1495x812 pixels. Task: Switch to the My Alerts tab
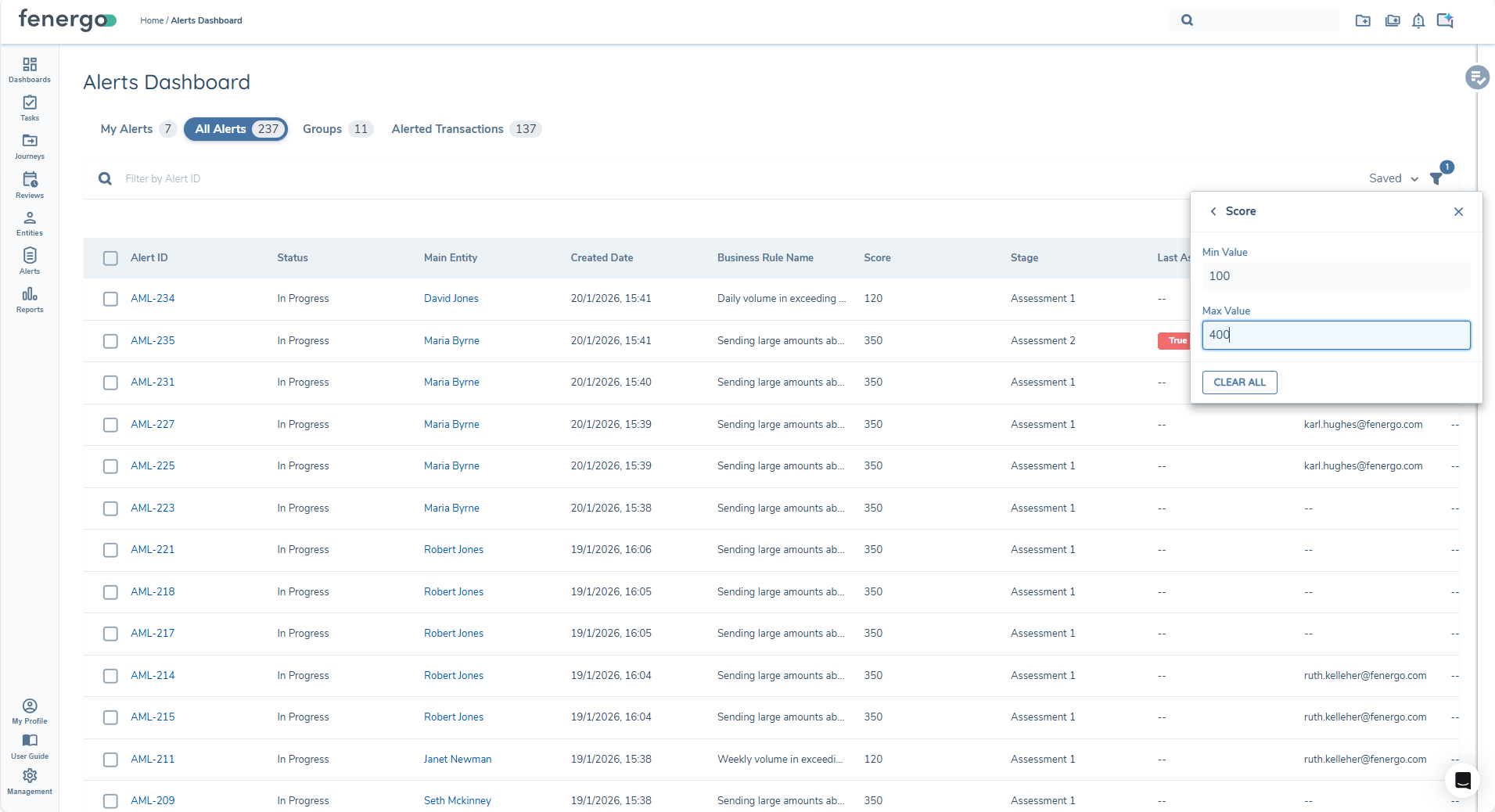tap(128, 129)
